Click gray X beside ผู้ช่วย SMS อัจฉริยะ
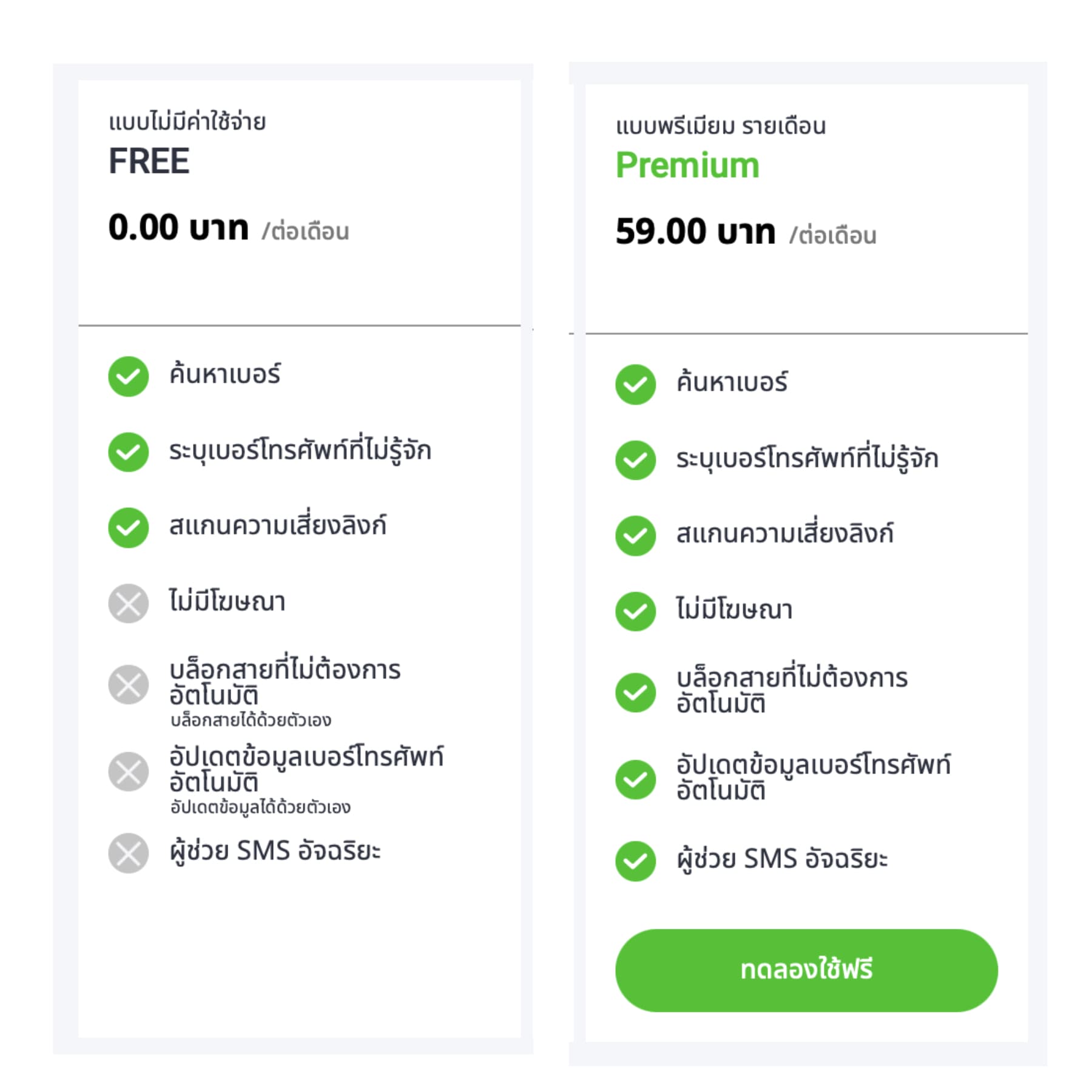Screen dimensions: 1092x1092 pos(128,853)
